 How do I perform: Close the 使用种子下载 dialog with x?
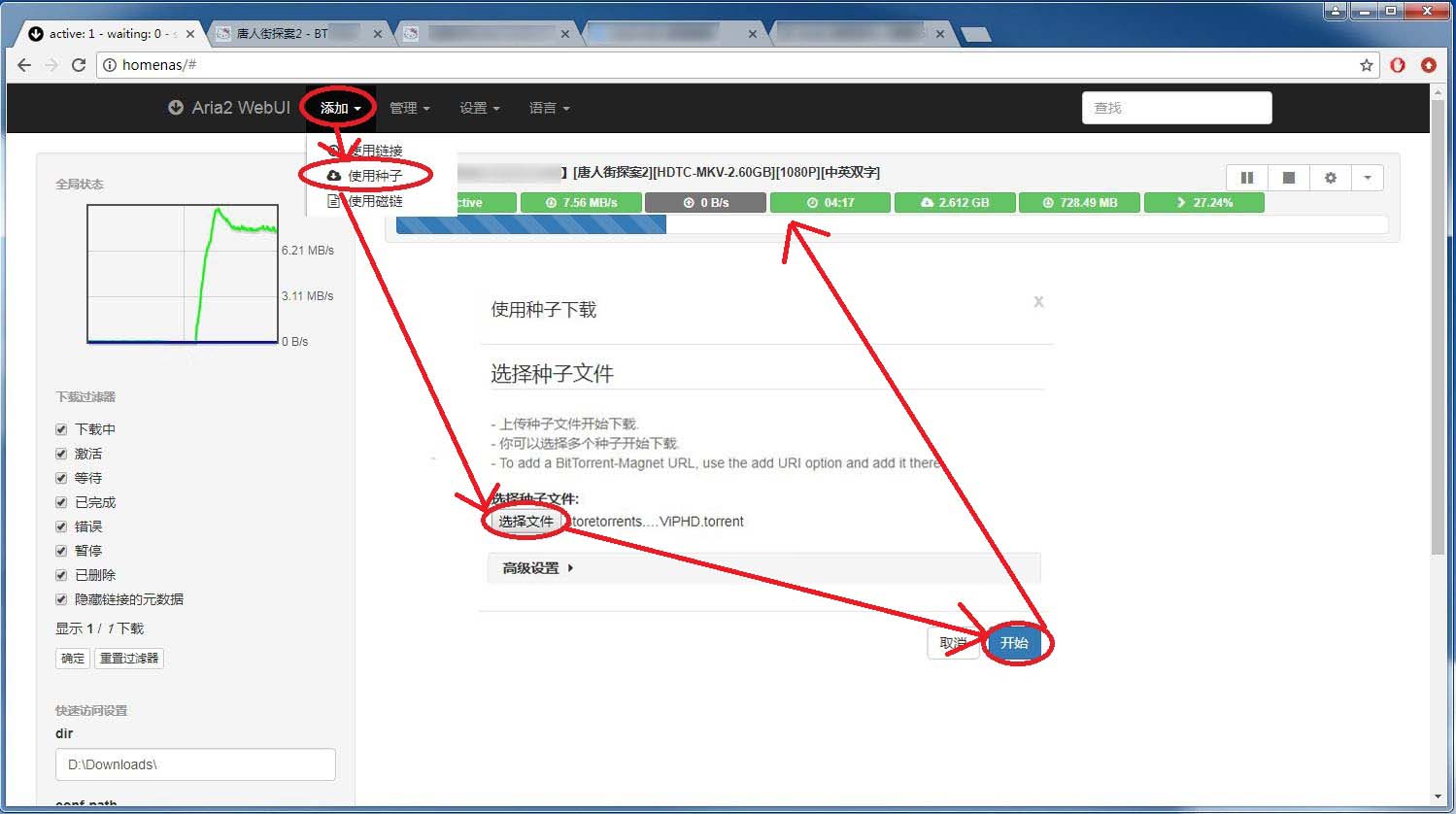click(1038, 302)
